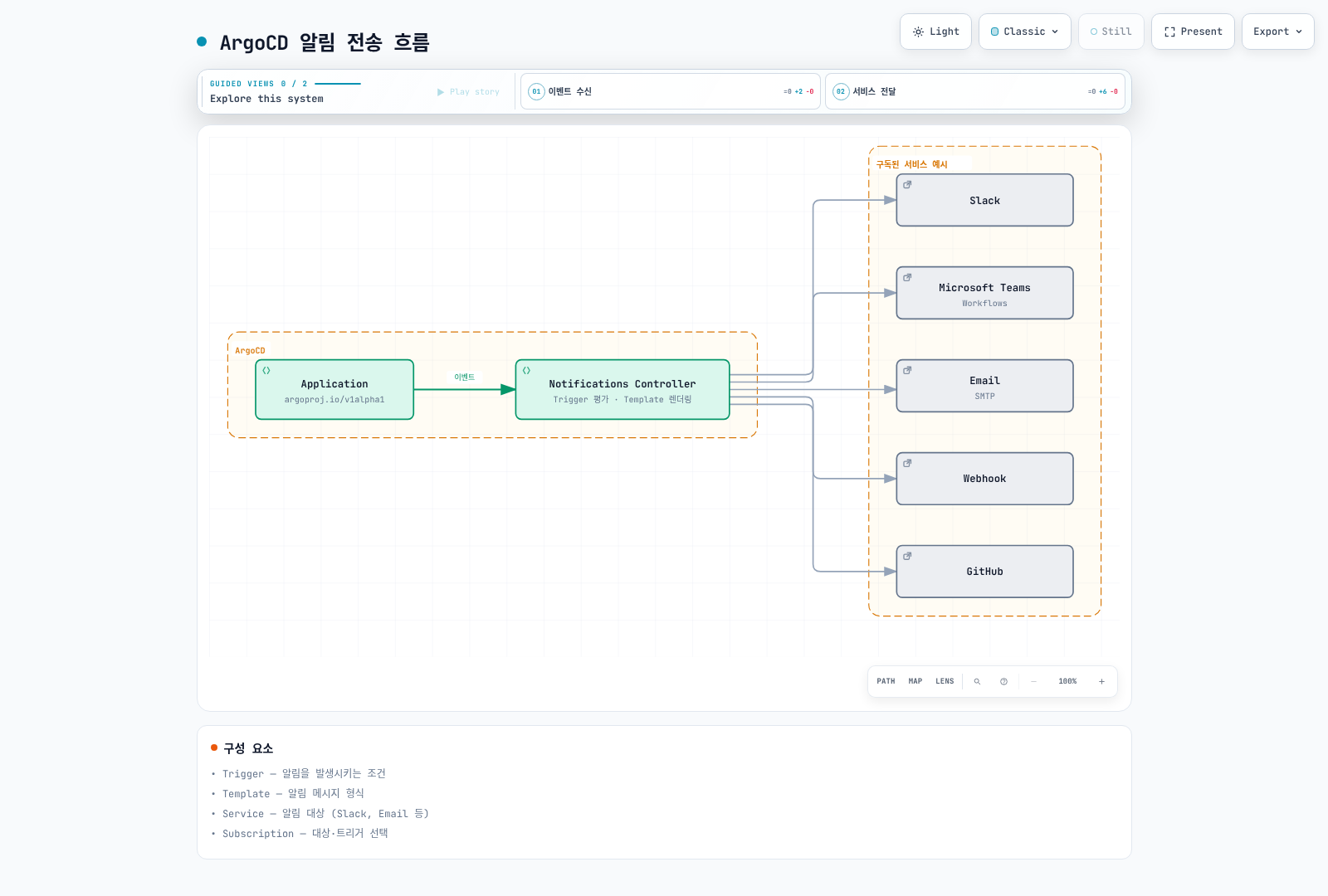Screen dimensions: 1328x896
Task: Select guided view 01 이벤트 수신
Action: 670,91
